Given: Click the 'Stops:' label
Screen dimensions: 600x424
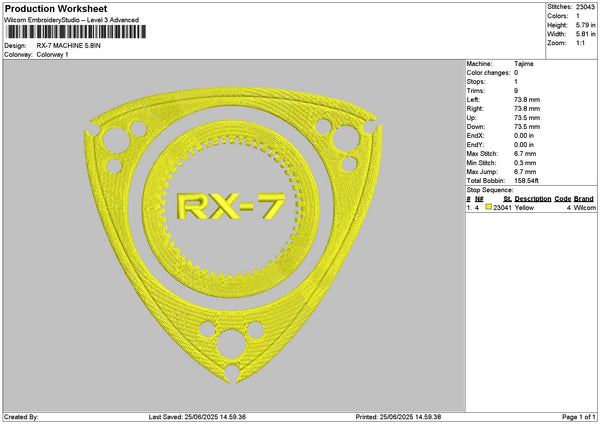Looking at the screenshot, I should click(x=476, y=82).
